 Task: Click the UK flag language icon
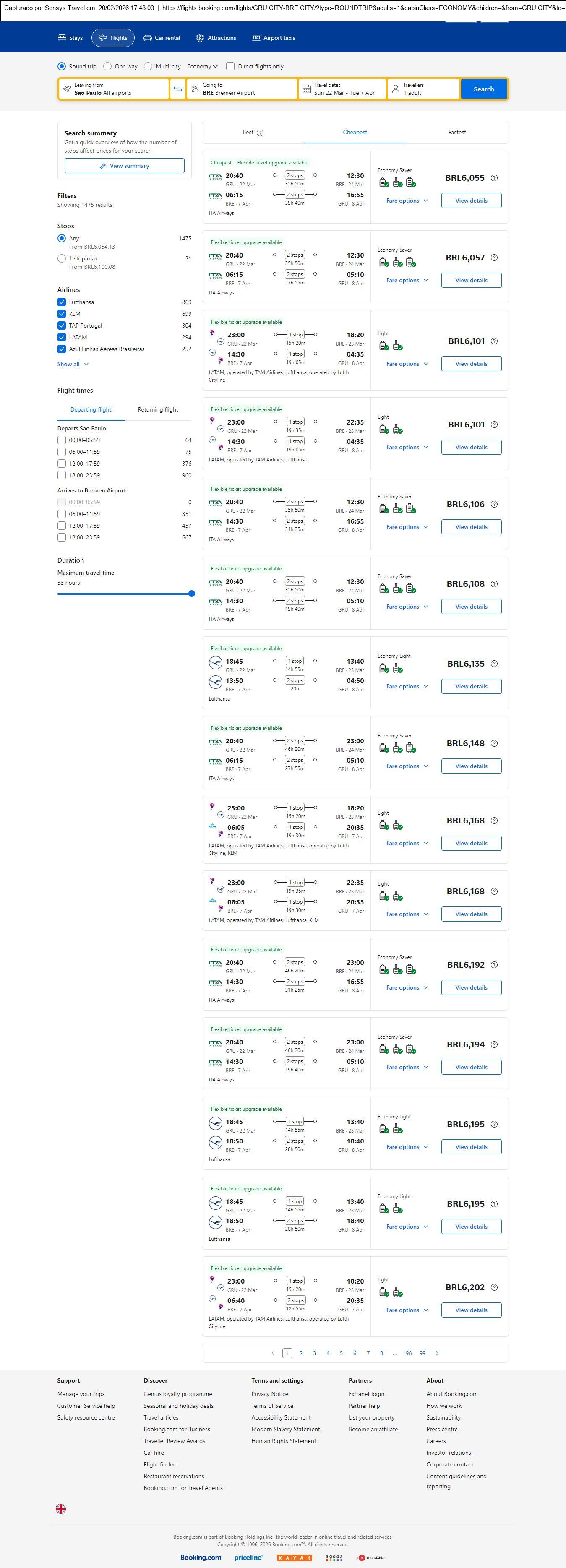61,1508
